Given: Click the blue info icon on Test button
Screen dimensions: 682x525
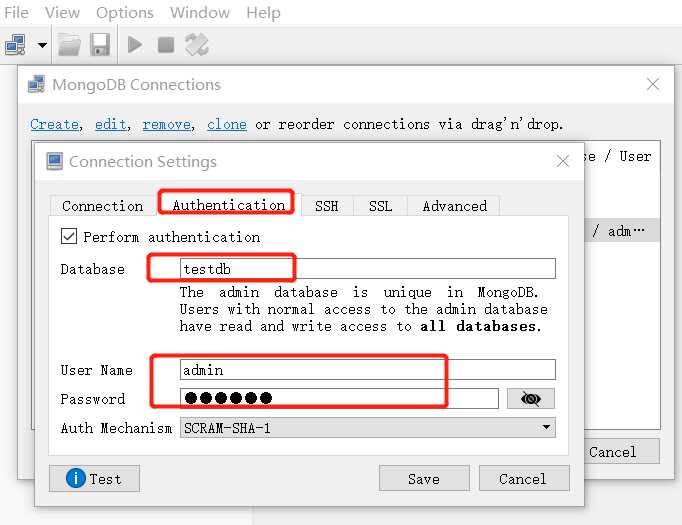Looking at the screenshot, I should tap(76, 478).
